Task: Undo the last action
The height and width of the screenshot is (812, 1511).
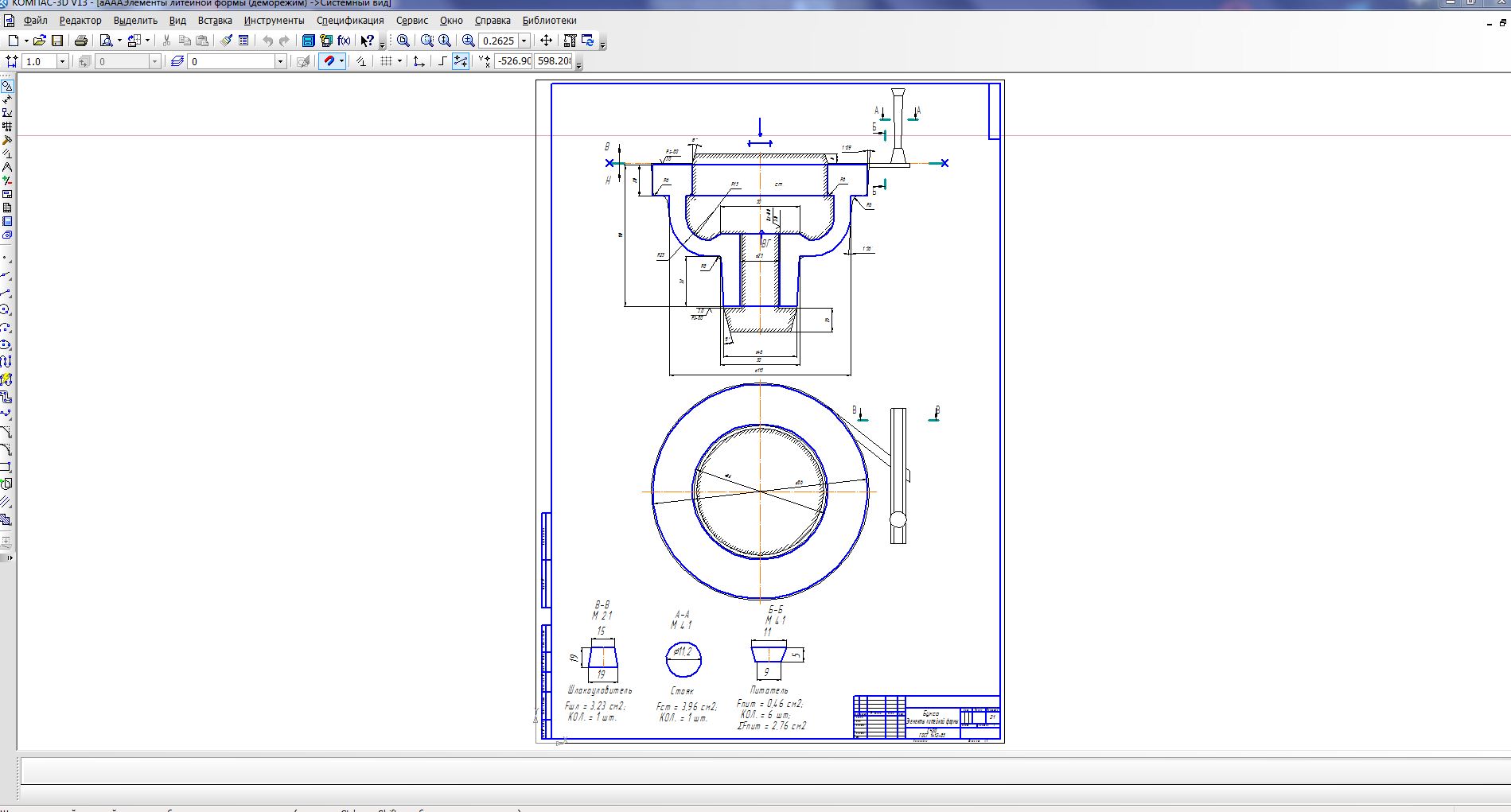Action: (x=267, y=41)
